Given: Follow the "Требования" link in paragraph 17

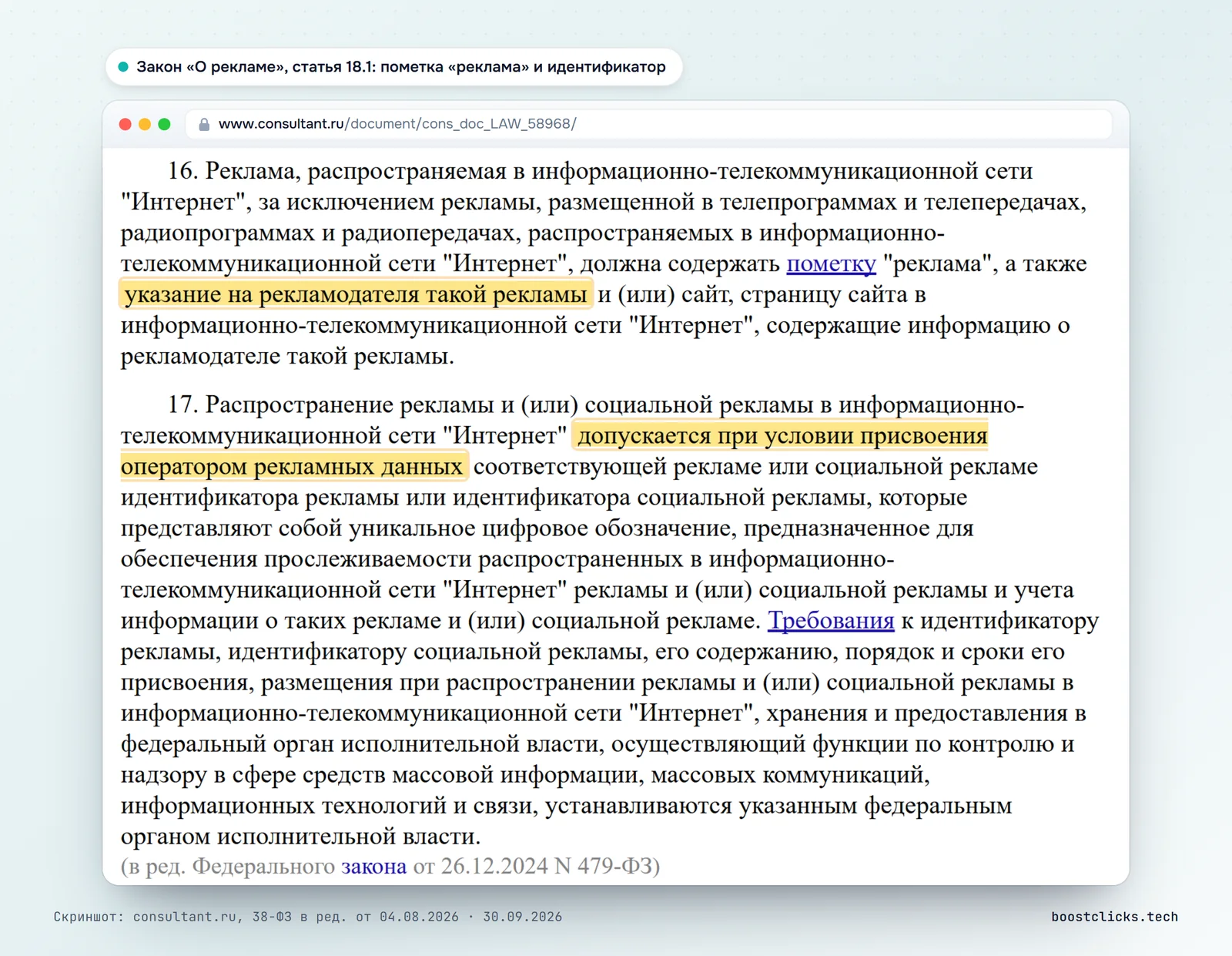Looking at the screenshot, I should coord(831,621).
